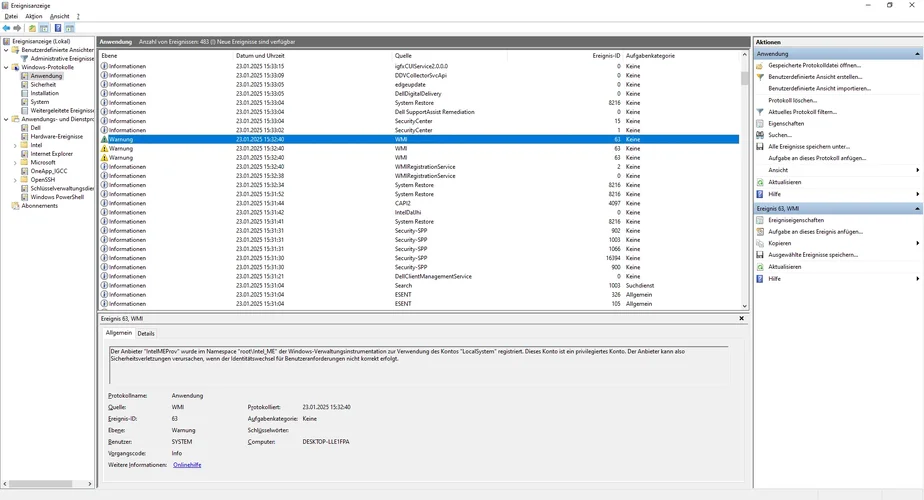Sort by 'Ebene' column header
Screen dimensions: 924x500
(166, 55)
